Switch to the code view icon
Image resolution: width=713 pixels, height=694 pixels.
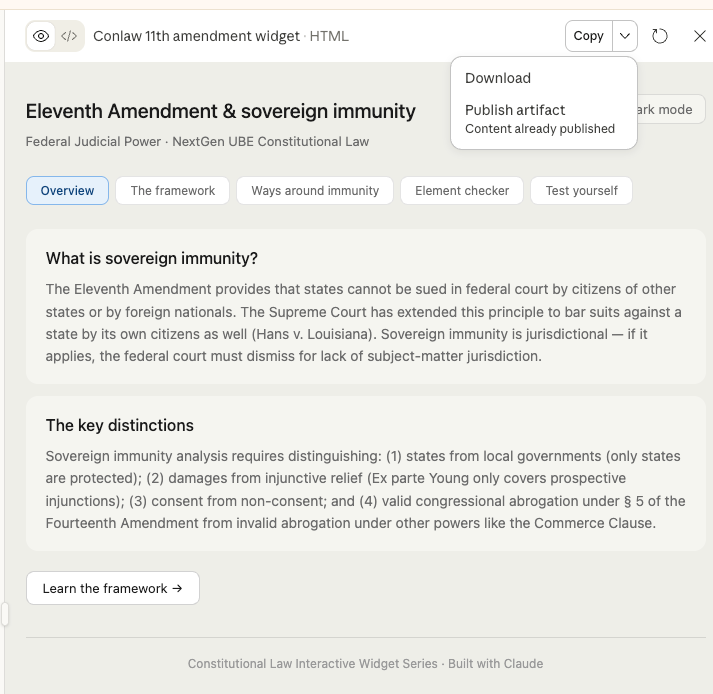(x=69, y=36)
